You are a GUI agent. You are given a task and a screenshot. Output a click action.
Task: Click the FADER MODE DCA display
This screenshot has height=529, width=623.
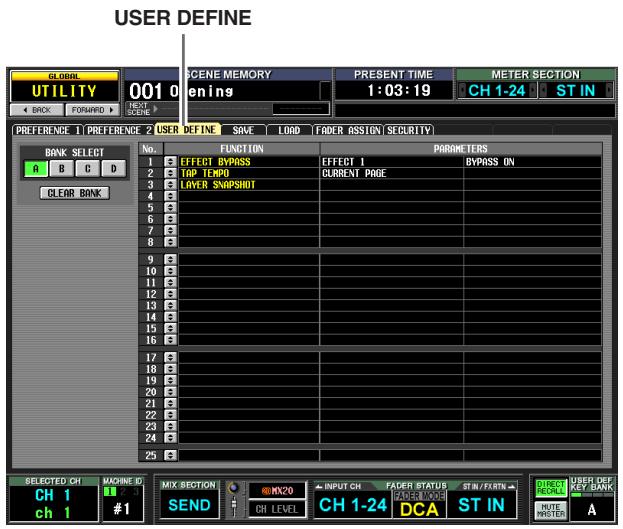pyautogui.click(x=419, y=505)
